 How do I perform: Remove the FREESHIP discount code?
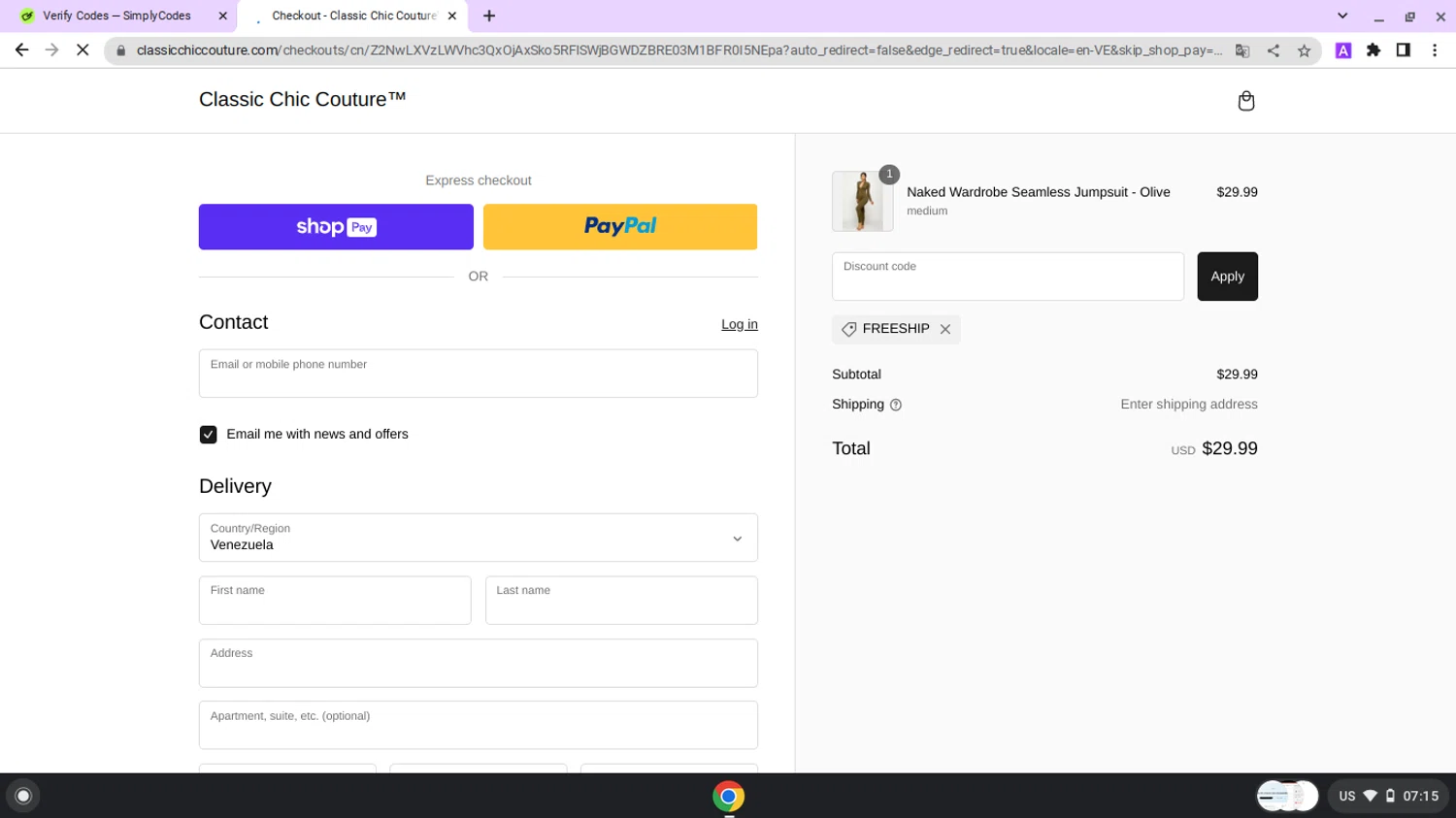click(945, 329)
